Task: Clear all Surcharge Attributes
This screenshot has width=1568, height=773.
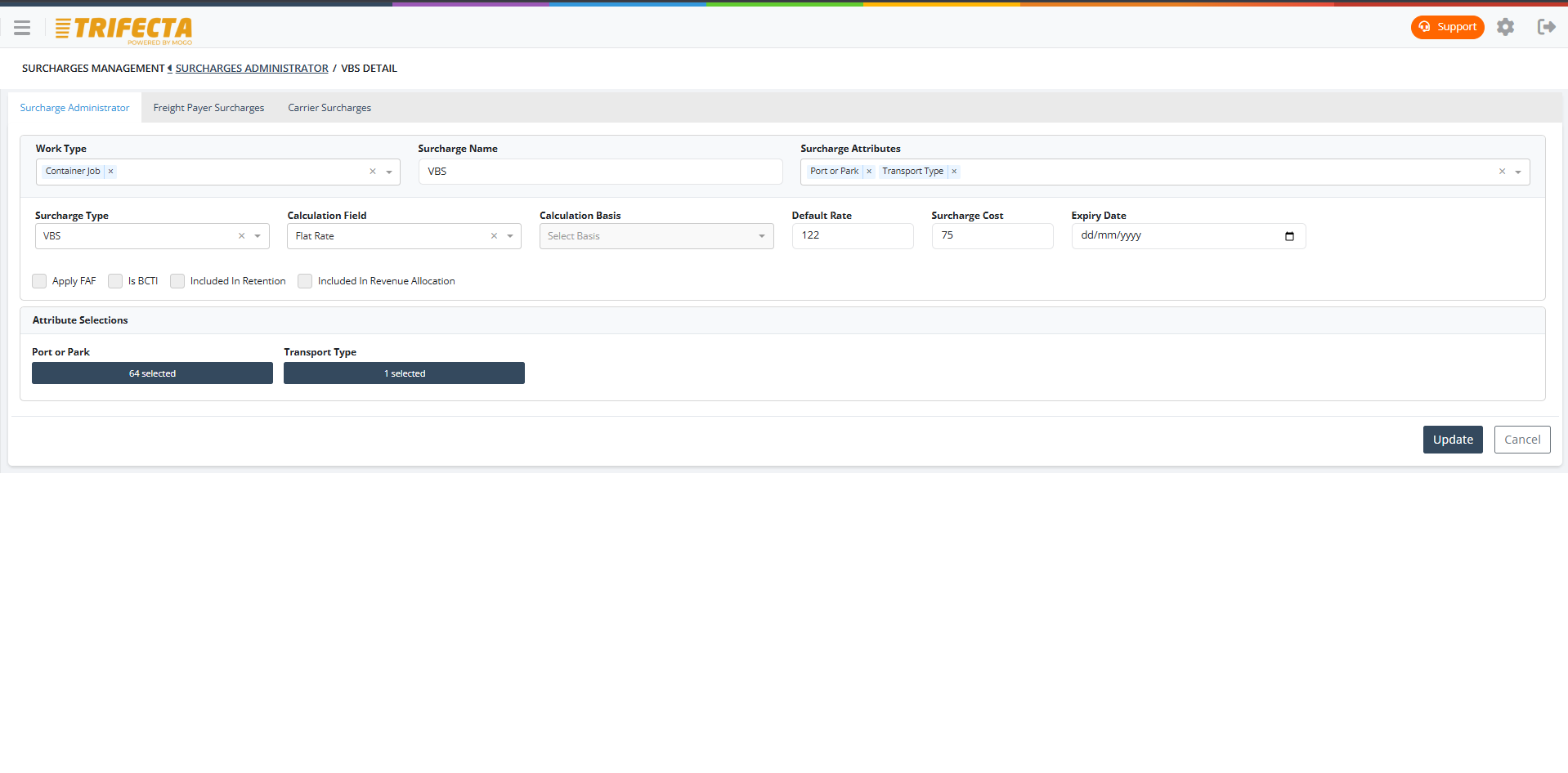Action: tap(1502, 172)
